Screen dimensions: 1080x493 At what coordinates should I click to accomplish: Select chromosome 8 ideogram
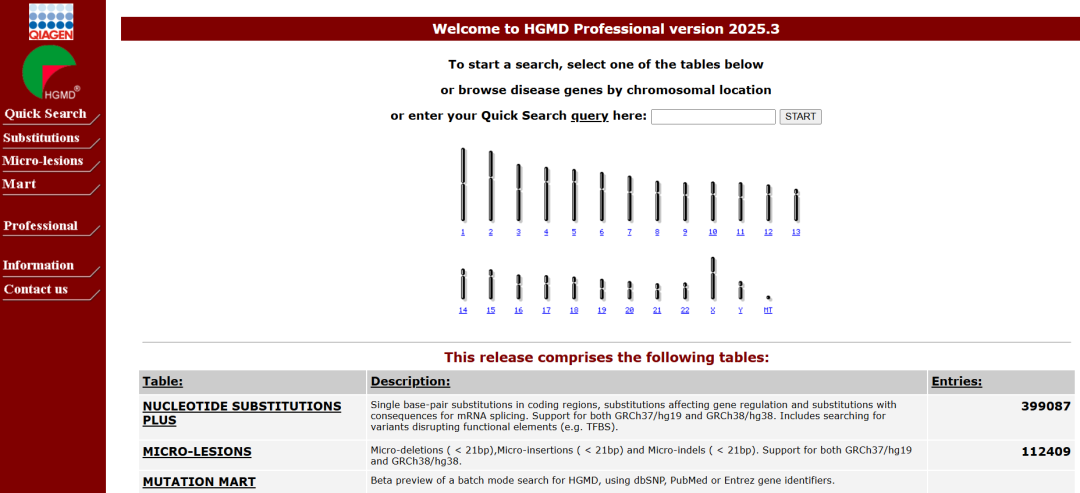657,201
